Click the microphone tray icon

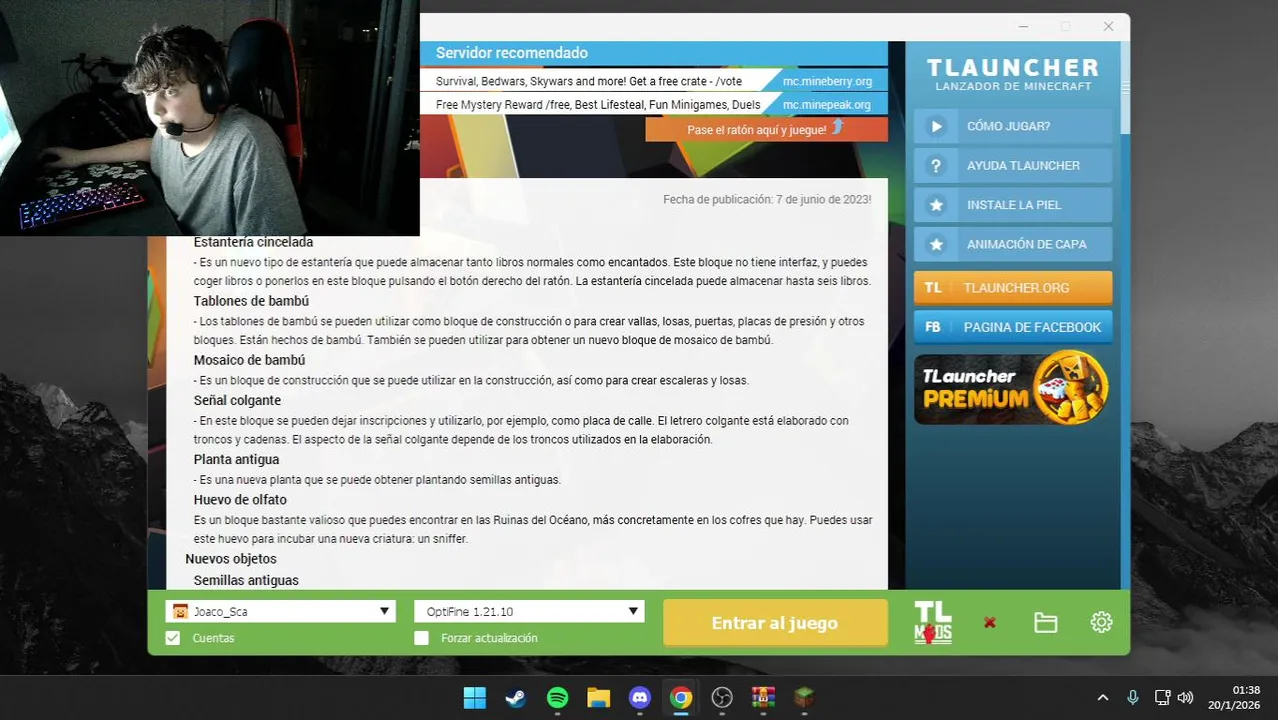pyautogui.click(x=1133, y=698)
